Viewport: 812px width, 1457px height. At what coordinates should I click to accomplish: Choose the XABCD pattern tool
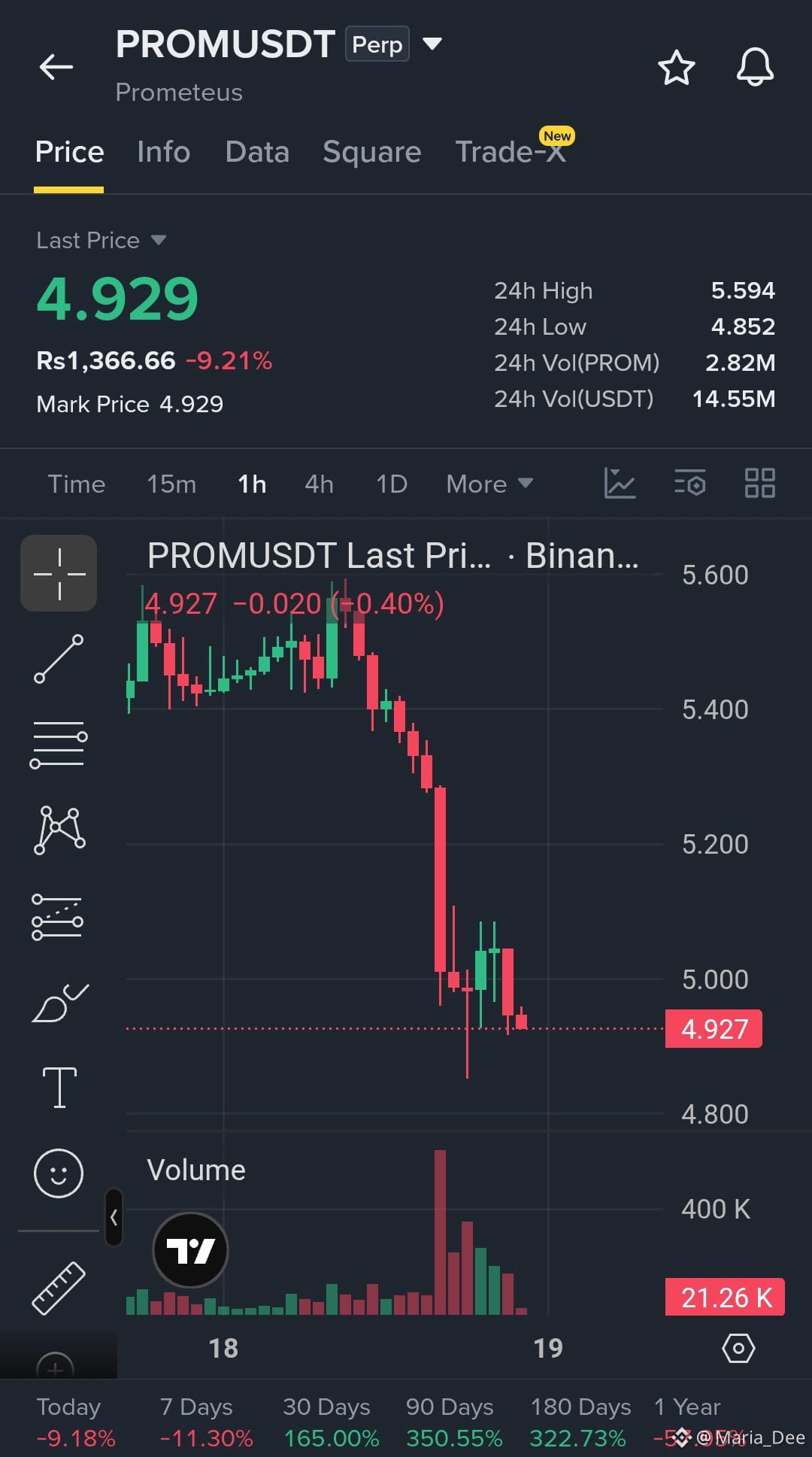click(59, 830)
